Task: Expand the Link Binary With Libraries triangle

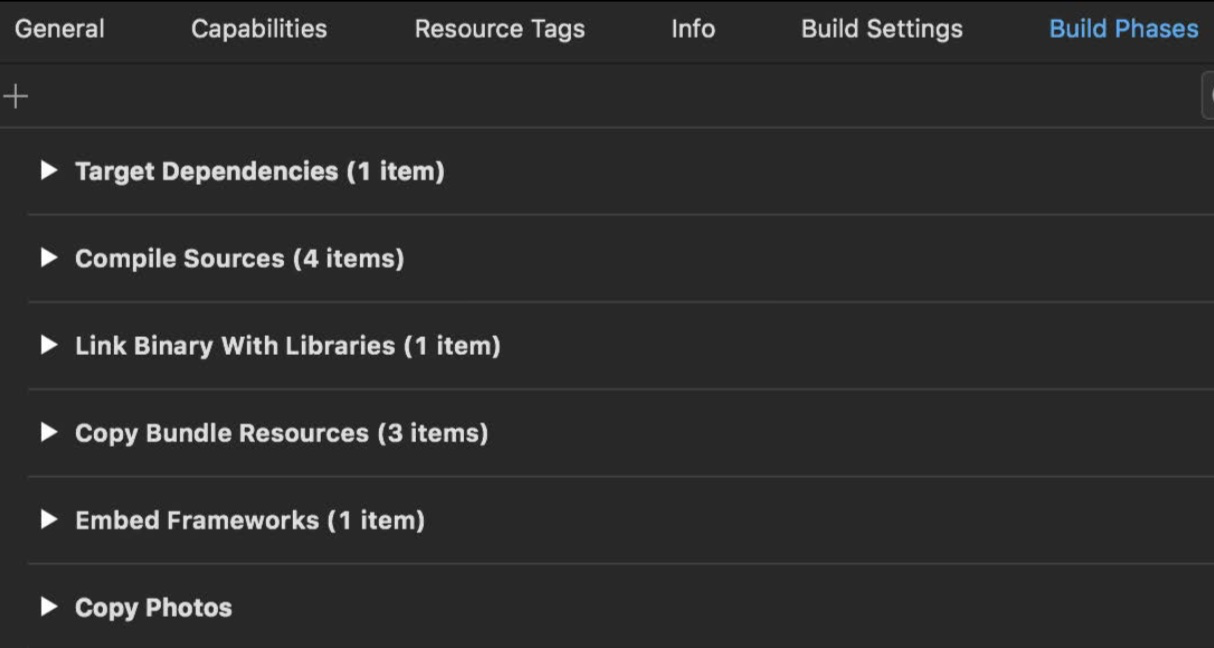Action: point(48,345)
